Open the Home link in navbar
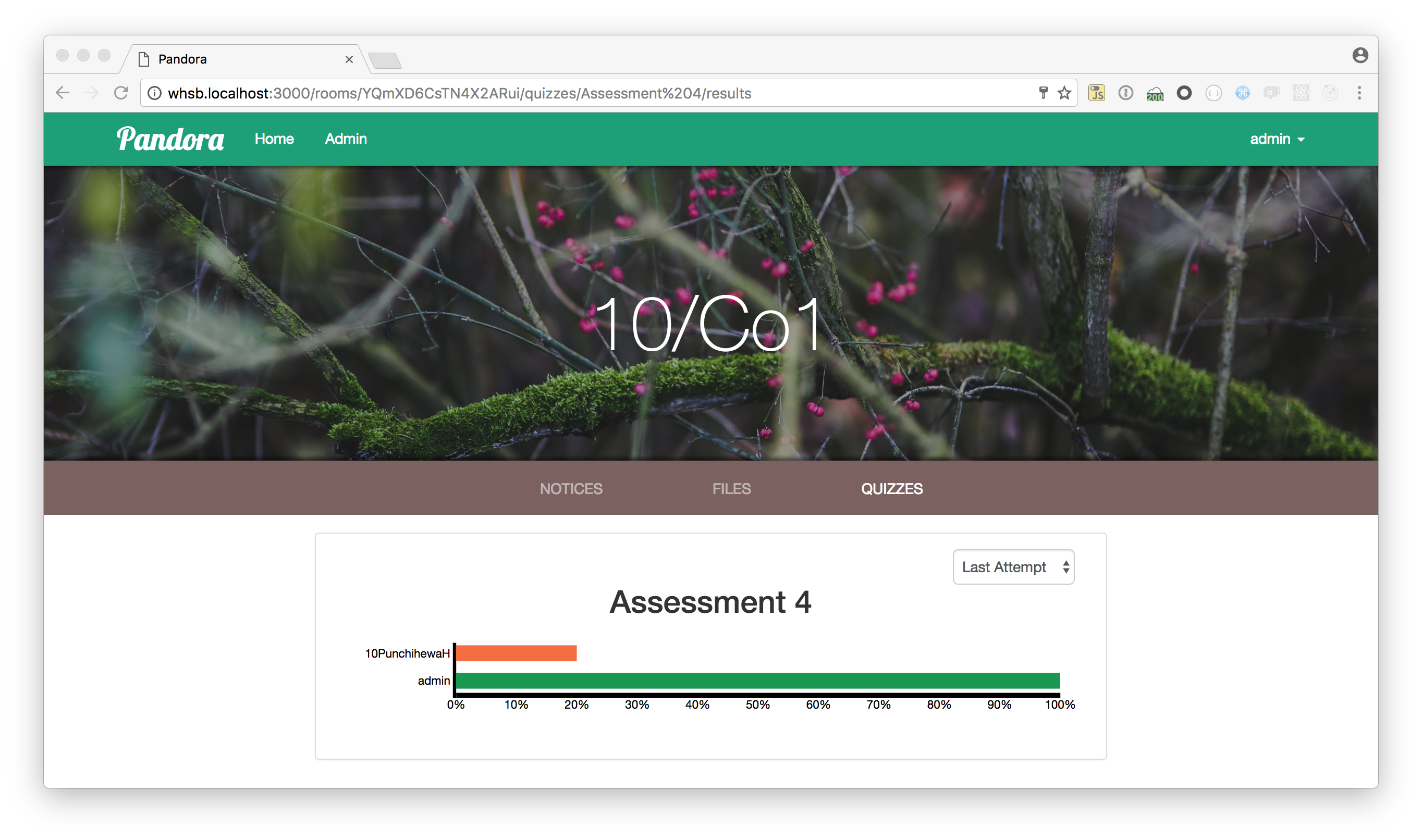Viewport: 1422px width, 840px height. [x=274, y=139]
